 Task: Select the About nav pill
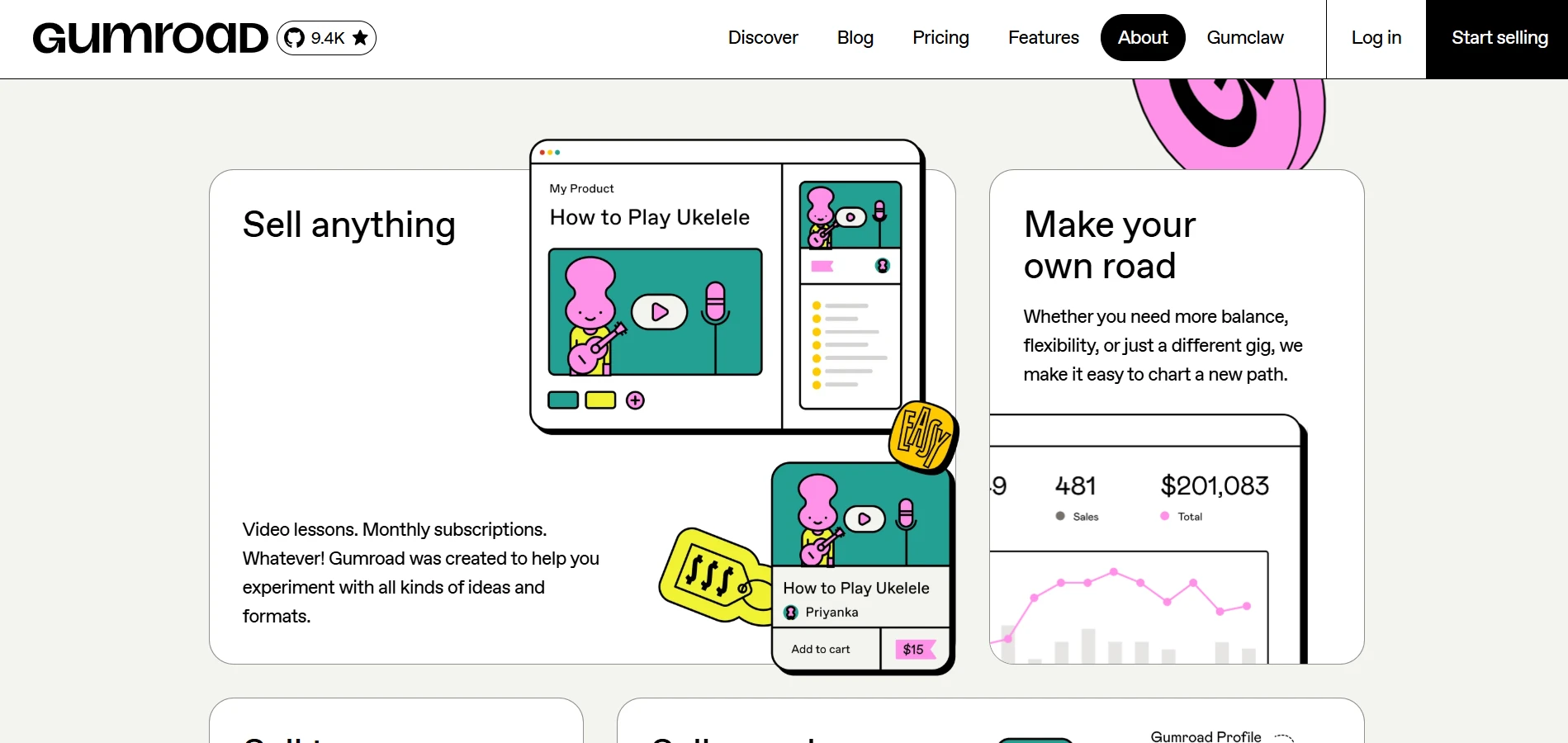(1143, 38)
